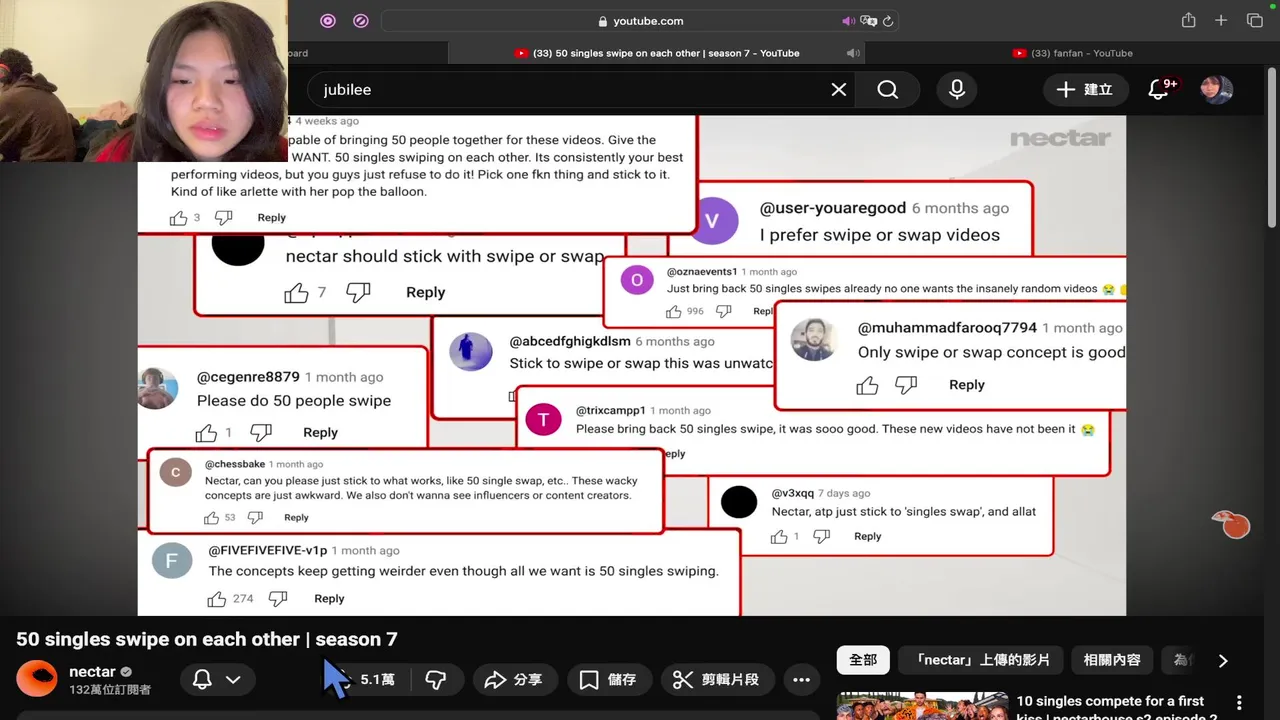Open the nectar channel name link
This screenshot has width=1280, height=720.
pyautogui.click(x=92, y=672)
